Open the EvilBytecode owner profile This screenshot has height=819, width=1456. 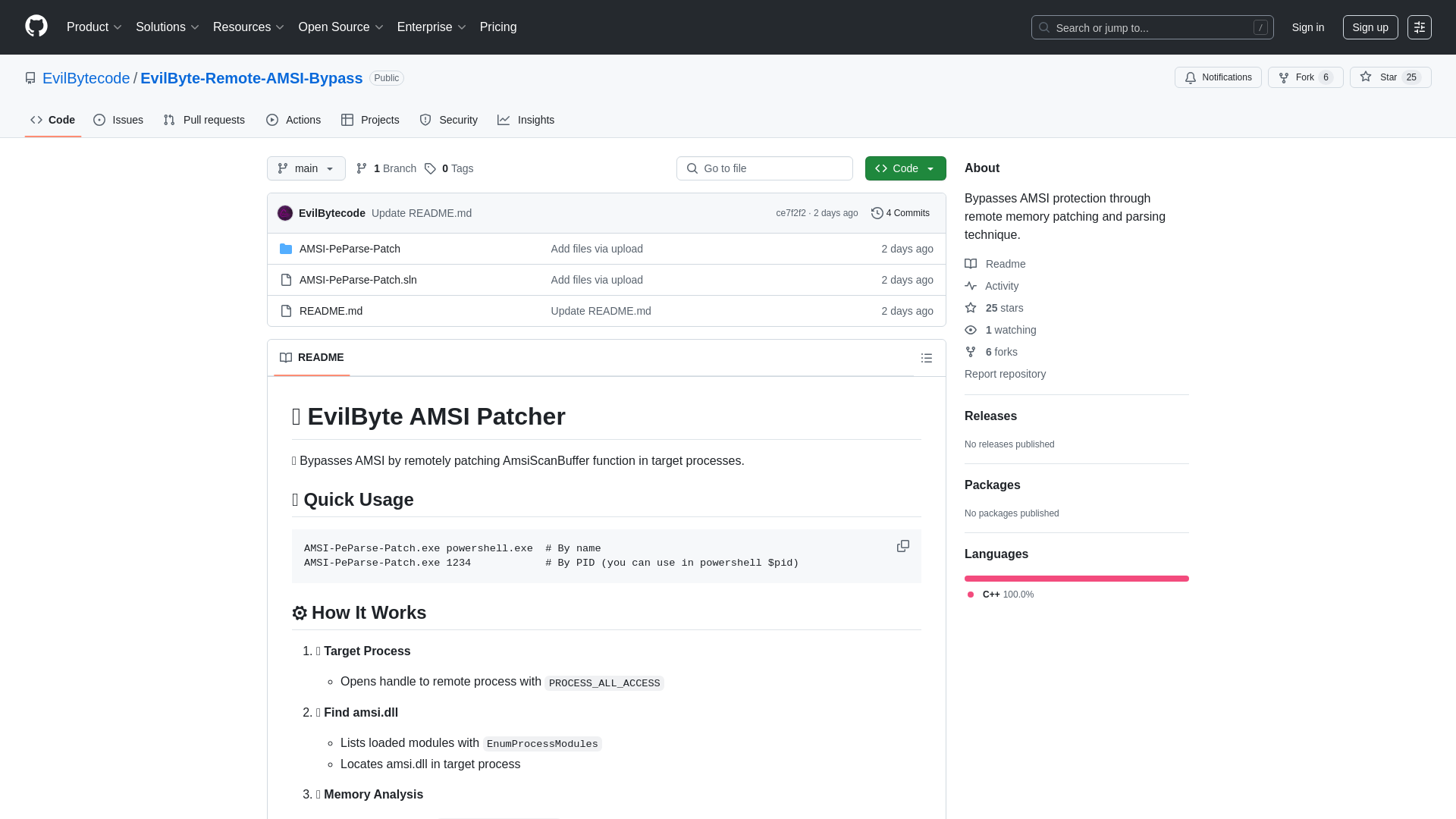click(x=86, y=78)
